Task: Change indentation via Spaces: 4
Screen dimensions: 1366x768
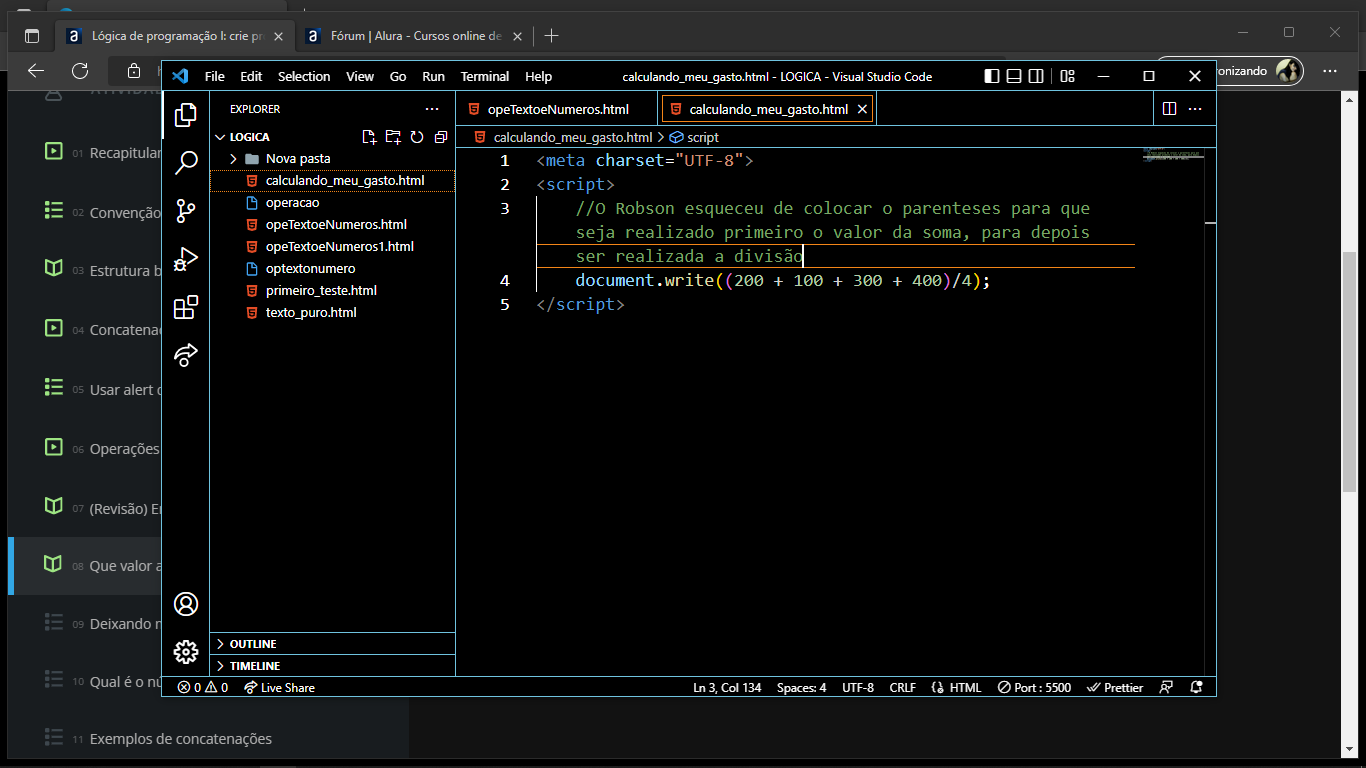Action: coord(802,688)
